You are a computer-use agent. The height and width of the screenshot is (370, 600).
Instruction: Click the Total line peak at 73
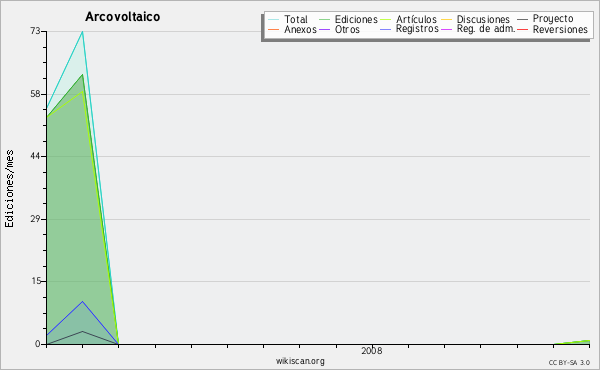82,32
